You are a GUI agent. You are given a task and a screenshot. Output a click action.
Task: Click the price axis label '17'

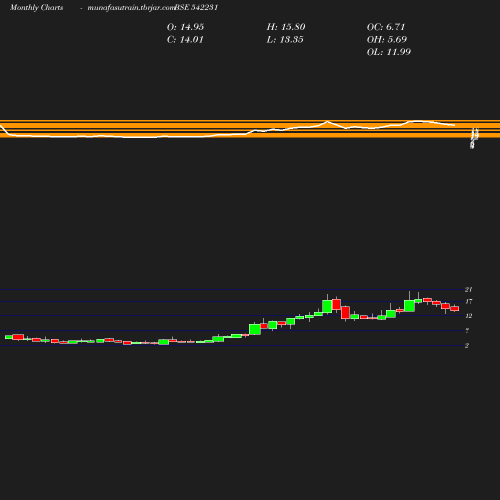469,302
